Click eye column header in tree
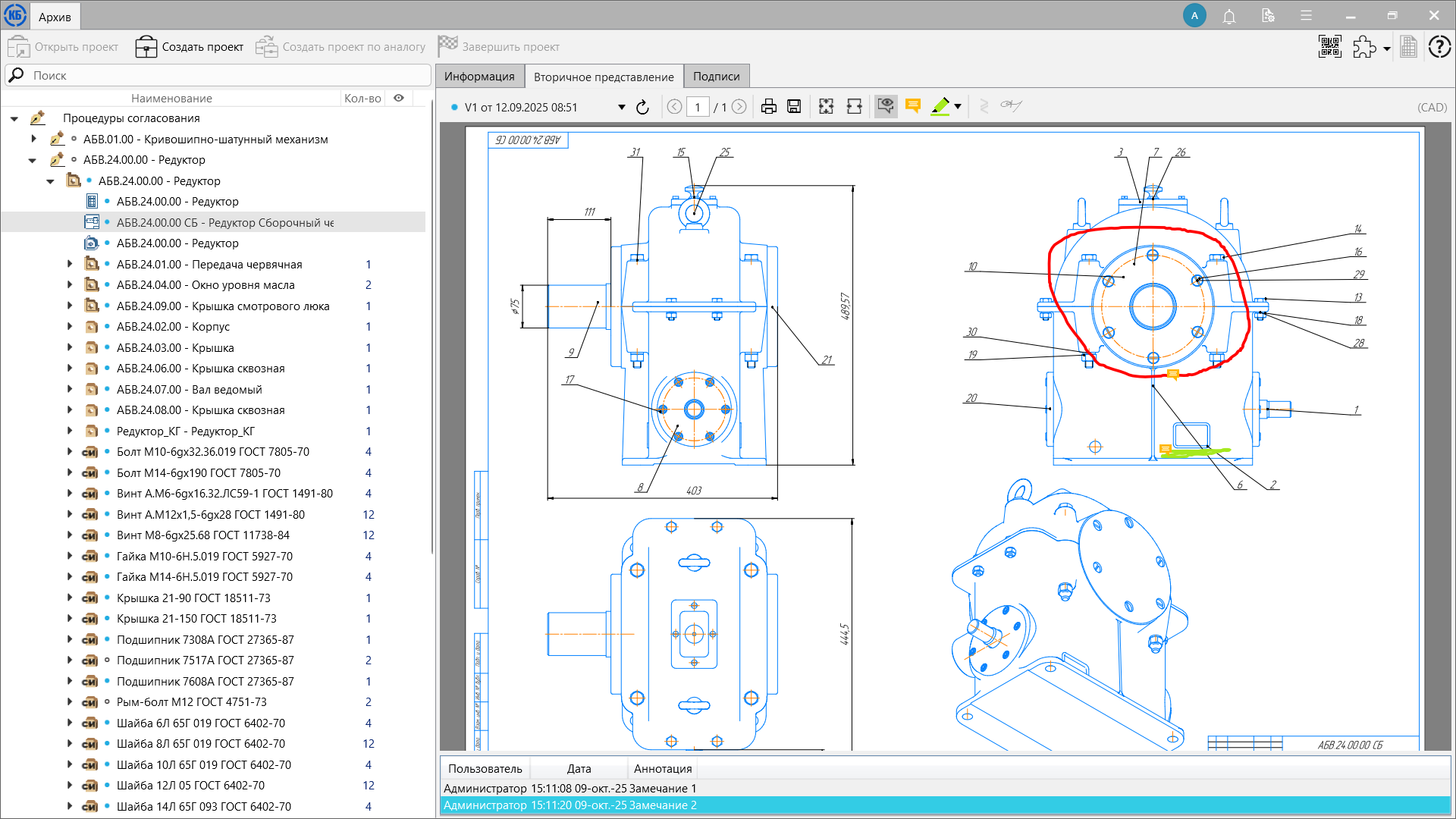This screenshot has width=1456, height=819. (399, 98)
